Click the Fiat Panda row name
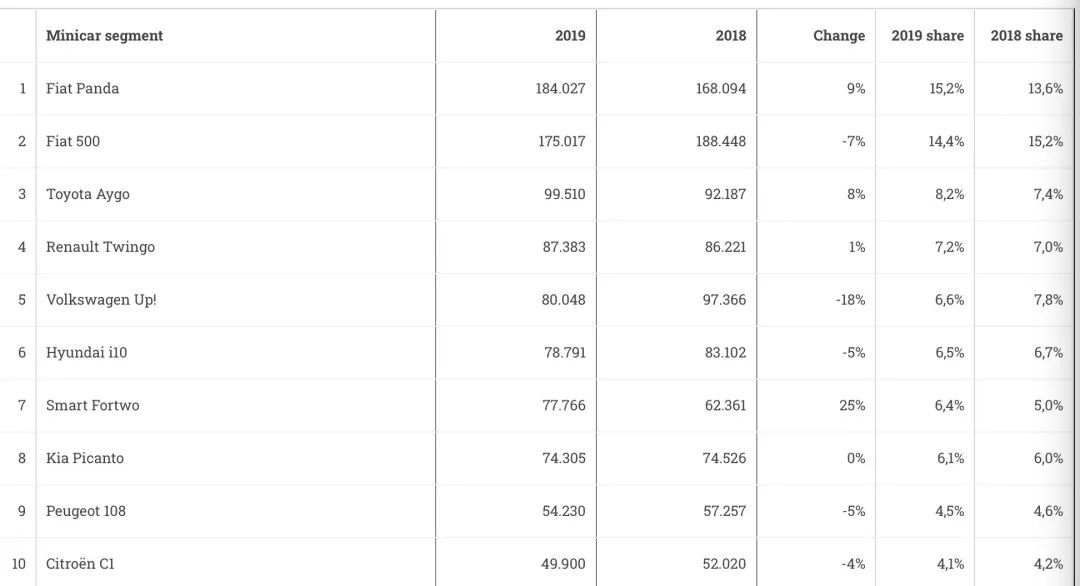Viewport: 1080px width, 586px height. [x=82, y=89]
